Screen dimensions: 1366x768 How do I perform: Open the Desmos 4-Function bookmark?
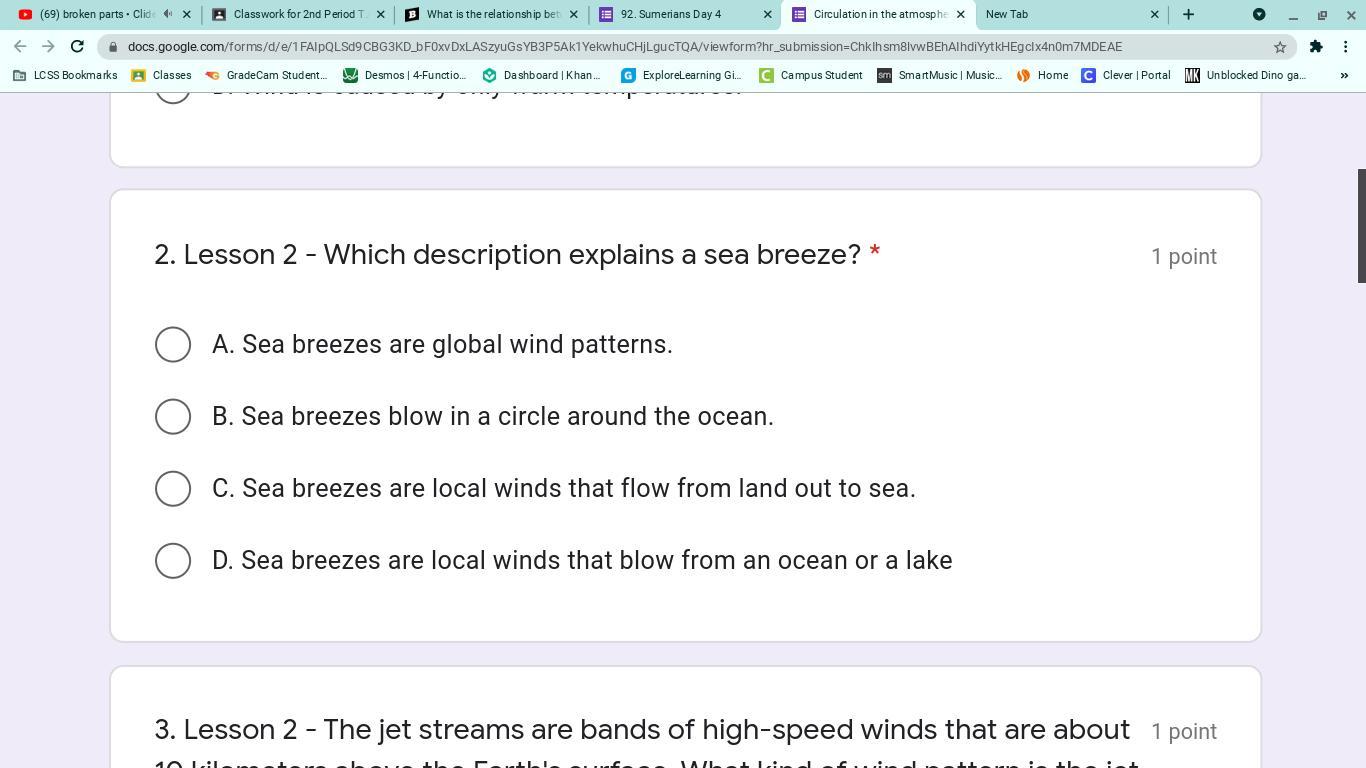(405, 75)
